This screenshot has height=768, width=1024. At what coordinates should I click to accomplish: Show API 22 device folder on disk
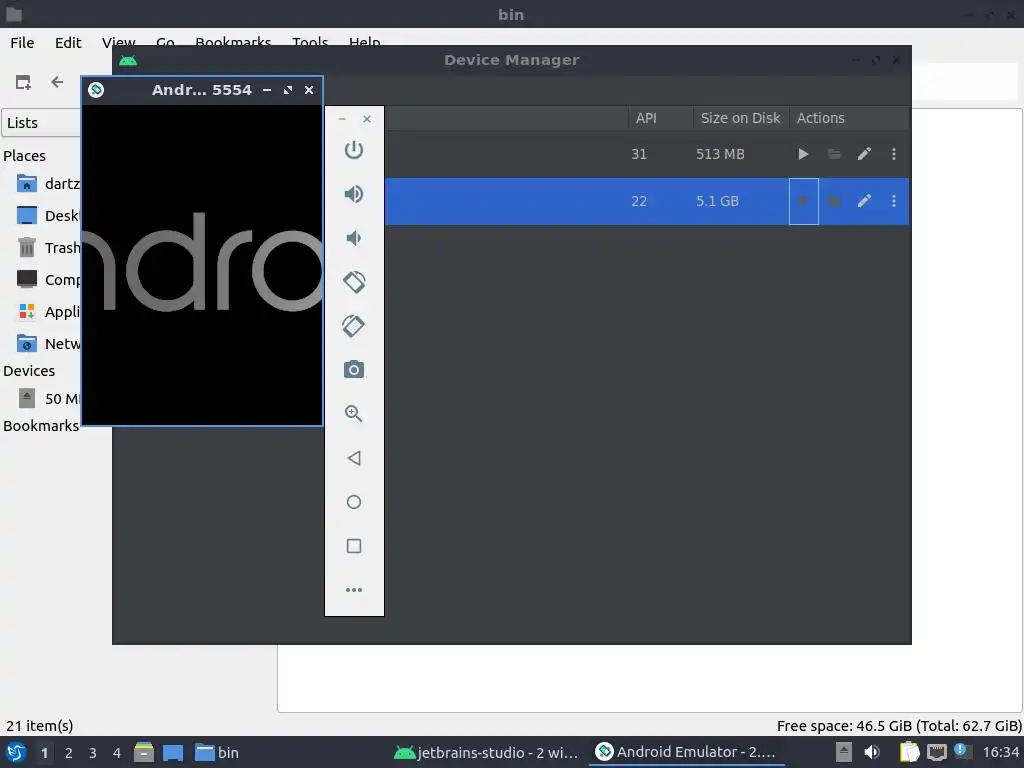[x=834, y=201]
